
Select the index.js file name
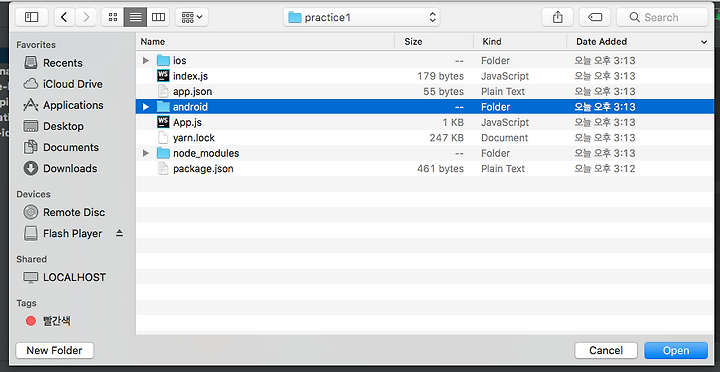[191, 76]
